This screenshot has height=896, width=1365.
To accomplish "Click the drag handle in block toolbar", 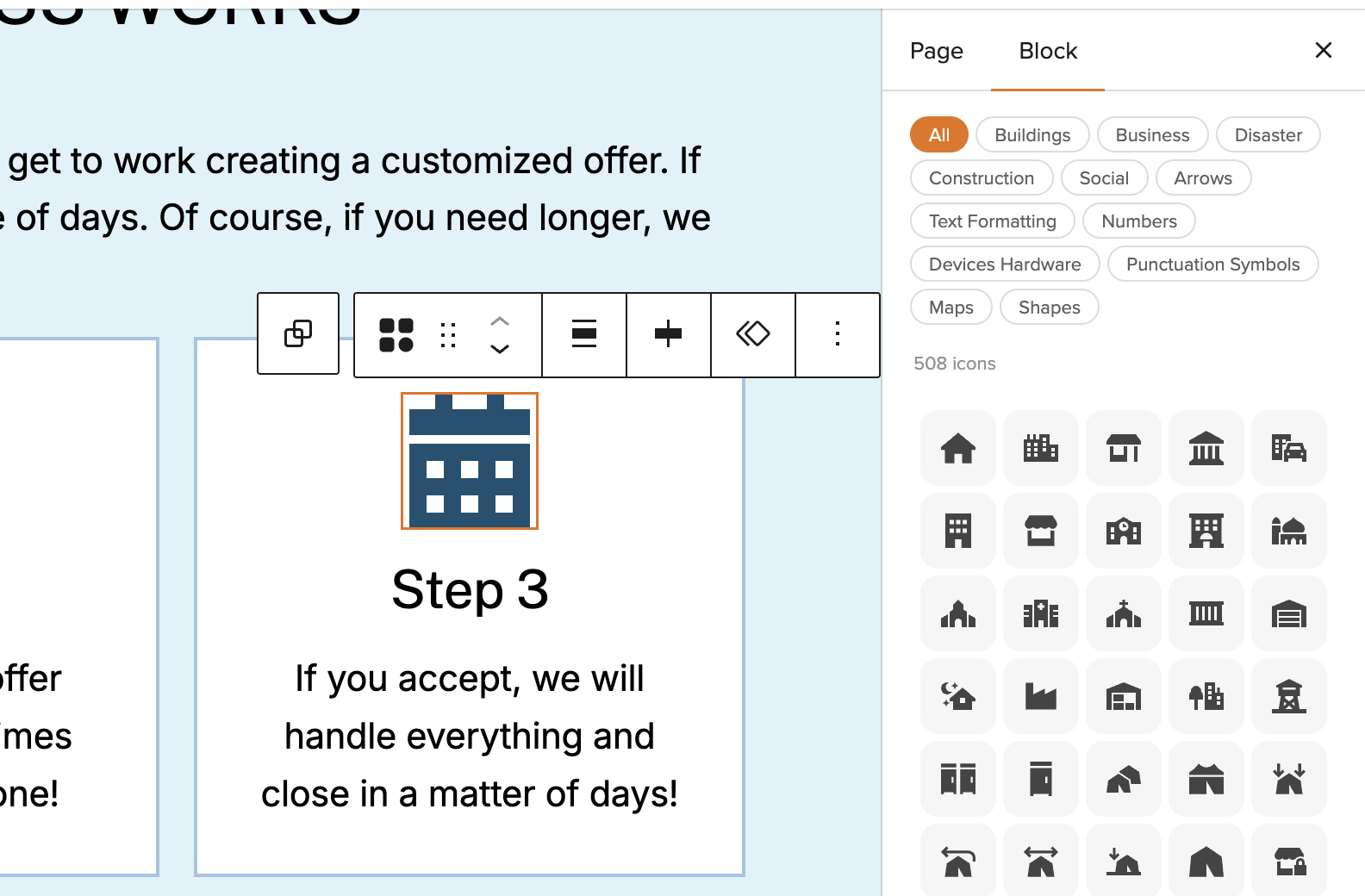I will pyautogui.click(x=448, y=334).
